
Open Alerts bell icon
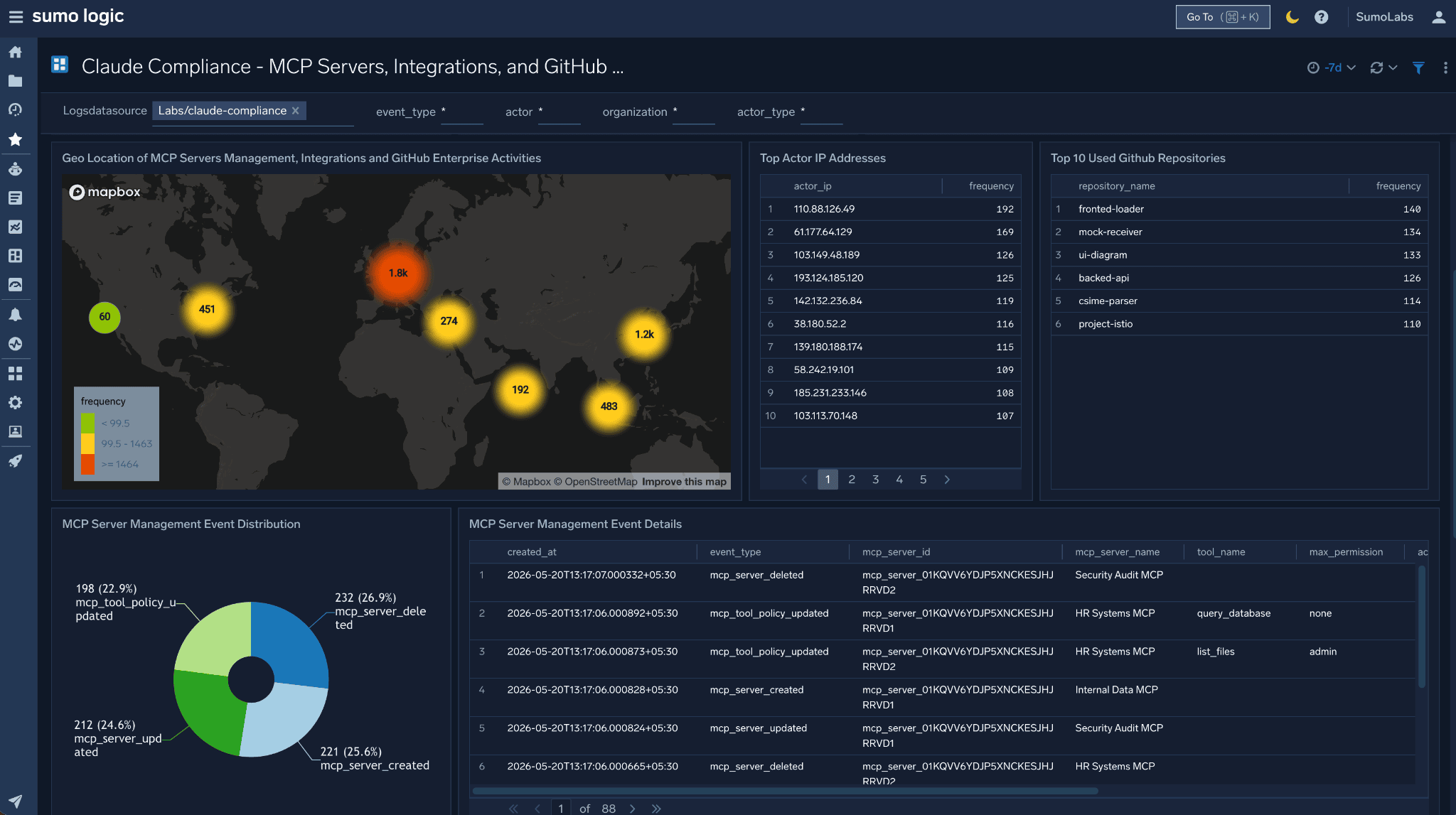[x=15, y=315]
